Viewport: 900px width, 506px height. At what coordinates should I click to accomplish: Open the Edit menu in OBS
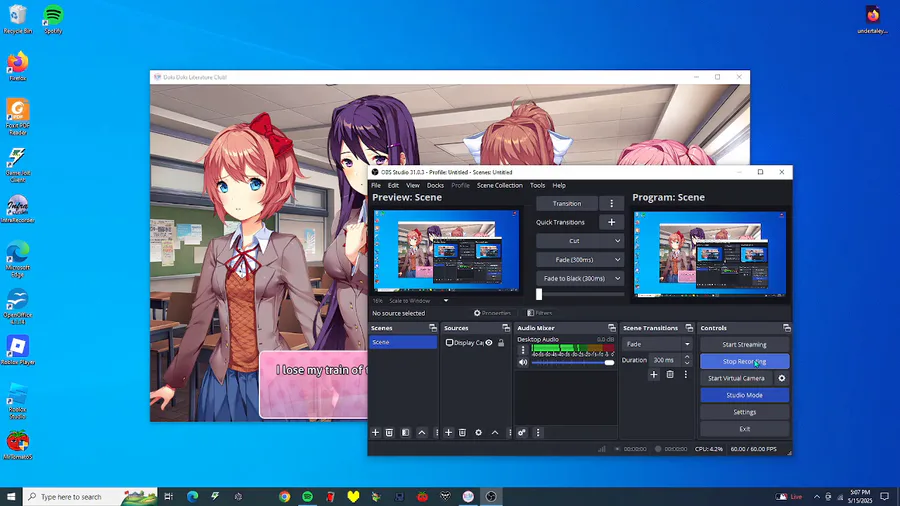coord(393,185)
